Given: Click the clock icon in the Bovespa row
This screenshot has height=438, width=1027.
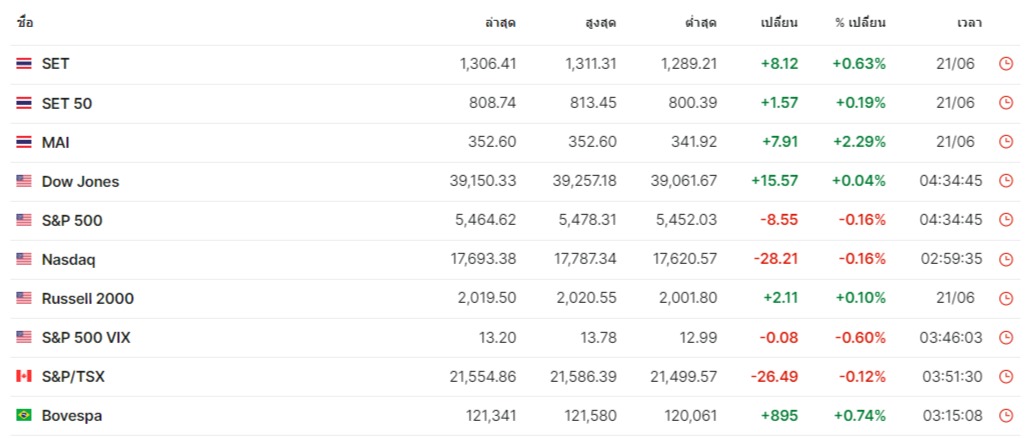Looking at the screenshot, I should [x=1006, y=415].
